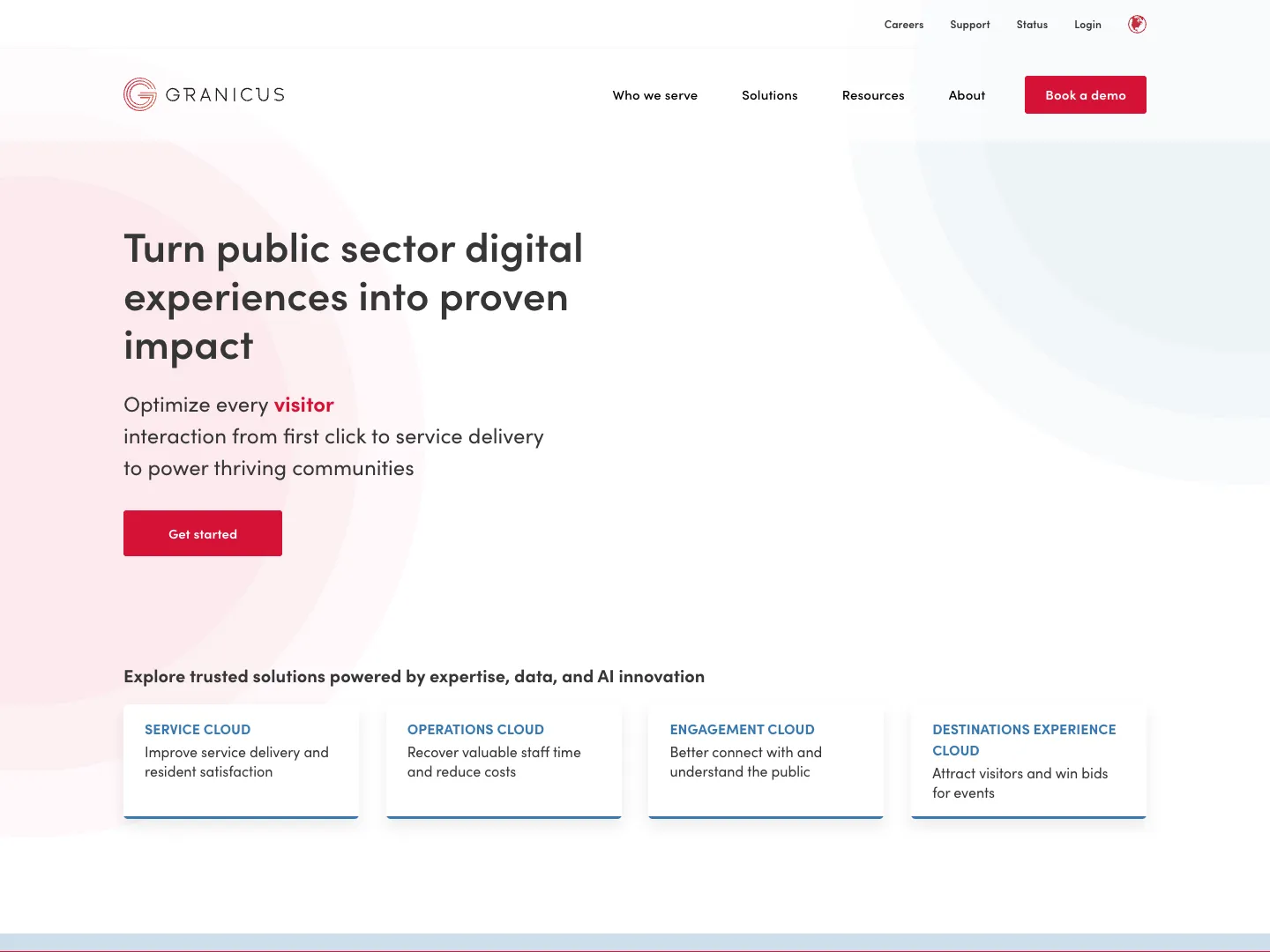Open the Service Cloud card
1270x952 pixels.
tap(242, 762)
